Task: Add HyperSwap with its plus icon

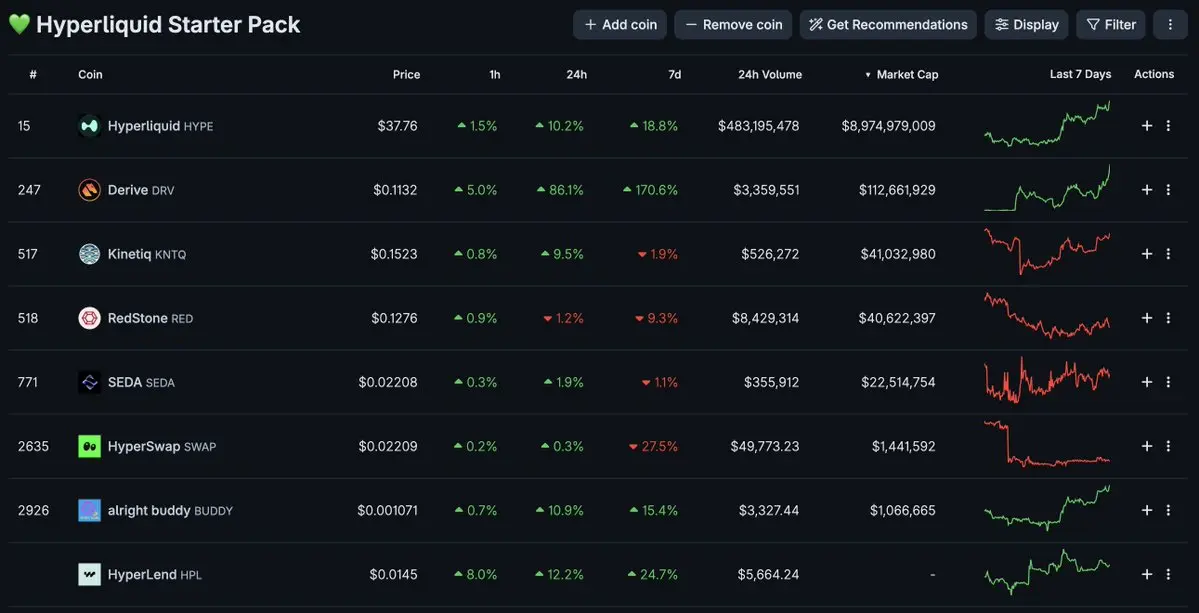Action: 1146,446
